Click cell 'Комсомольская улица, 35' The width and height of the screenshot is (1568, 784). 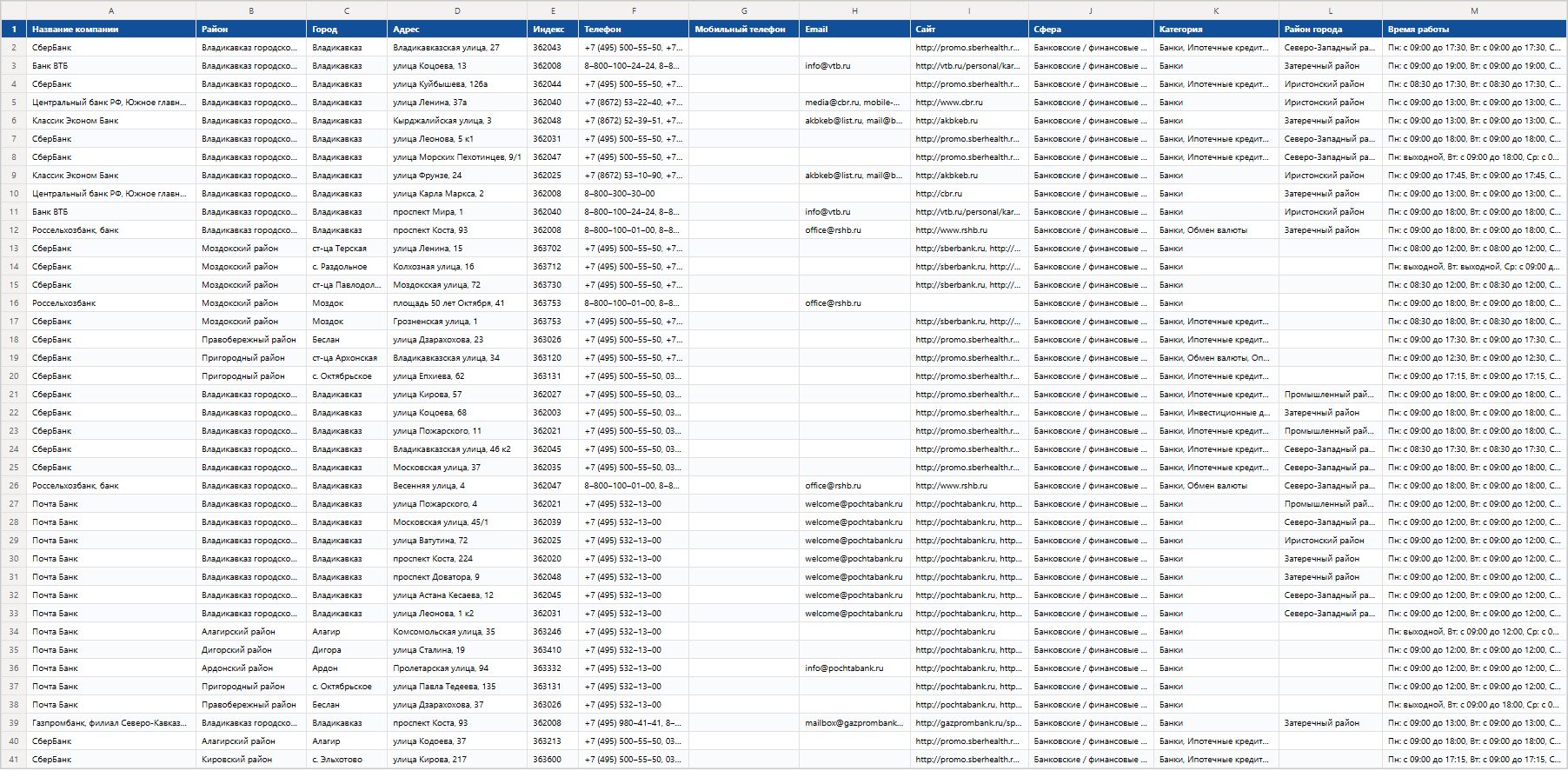click(457, 632)
